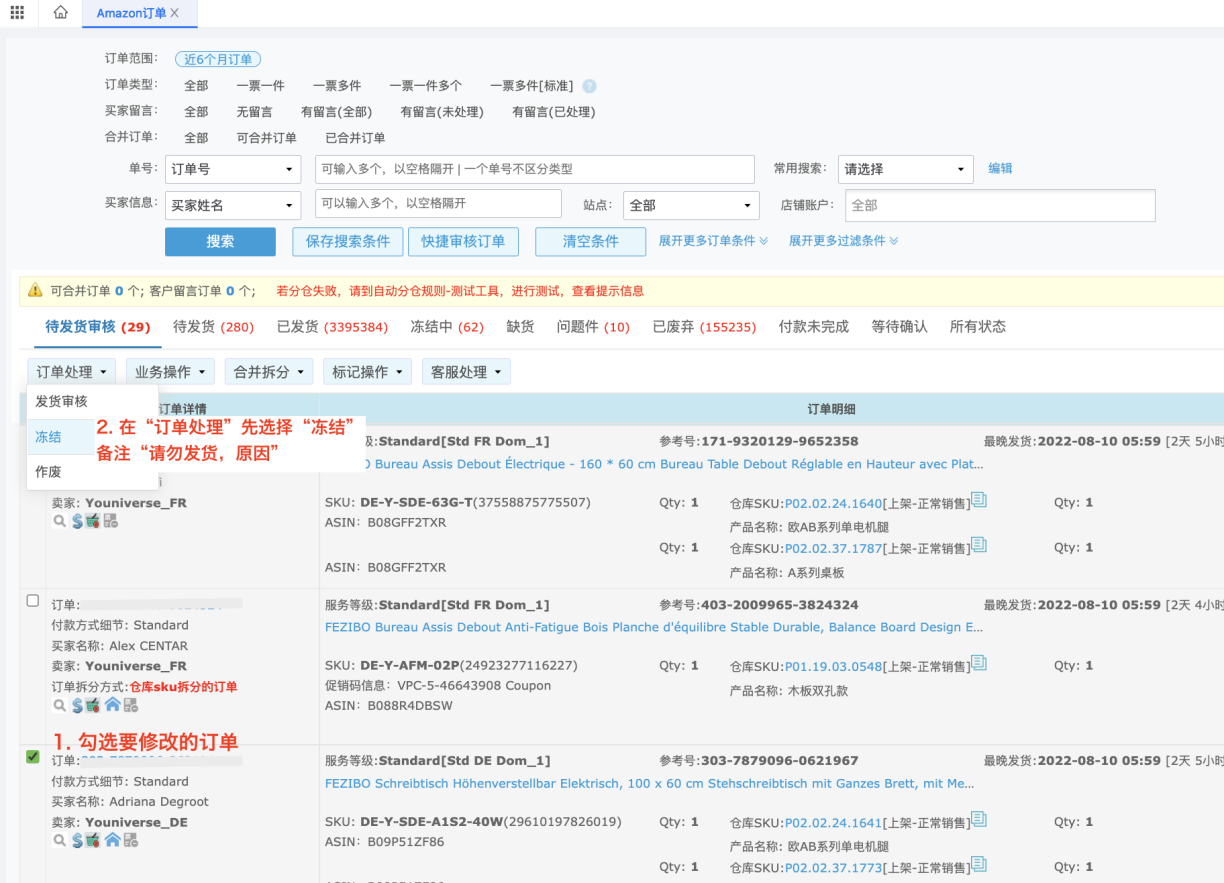The height and width of the screenshot is (883, 1224).
Task: Select 无留言 buyer message filter
Action: click(254, 112)
